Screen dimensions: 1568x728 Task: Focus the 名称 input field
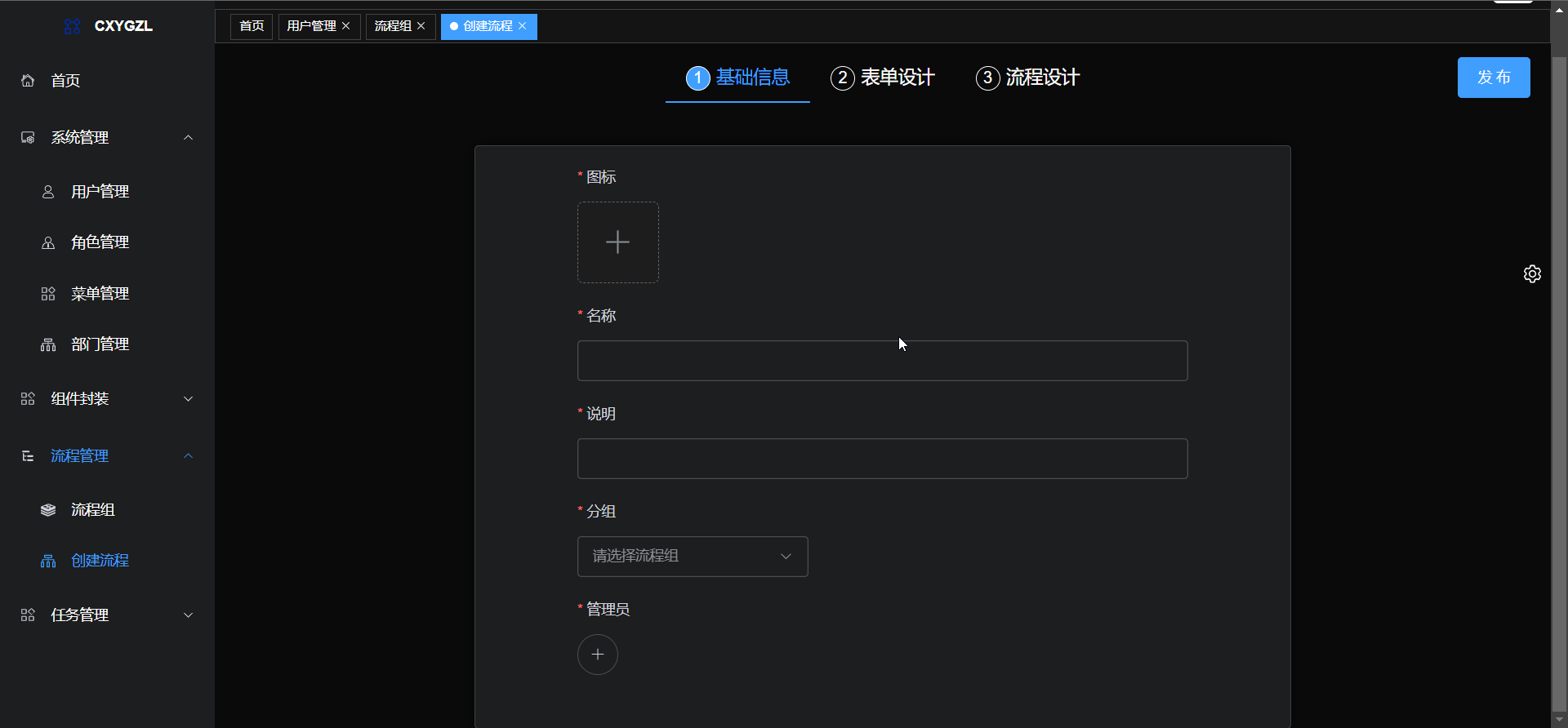(882, 361)
